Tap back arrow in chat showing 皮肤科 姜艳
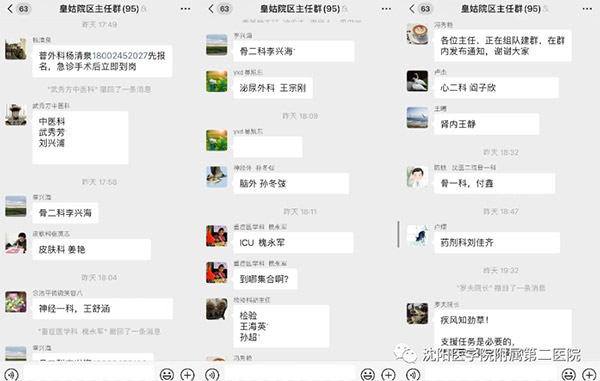The width and height of the screenshot is (600, 381). (x=10, y=8)
